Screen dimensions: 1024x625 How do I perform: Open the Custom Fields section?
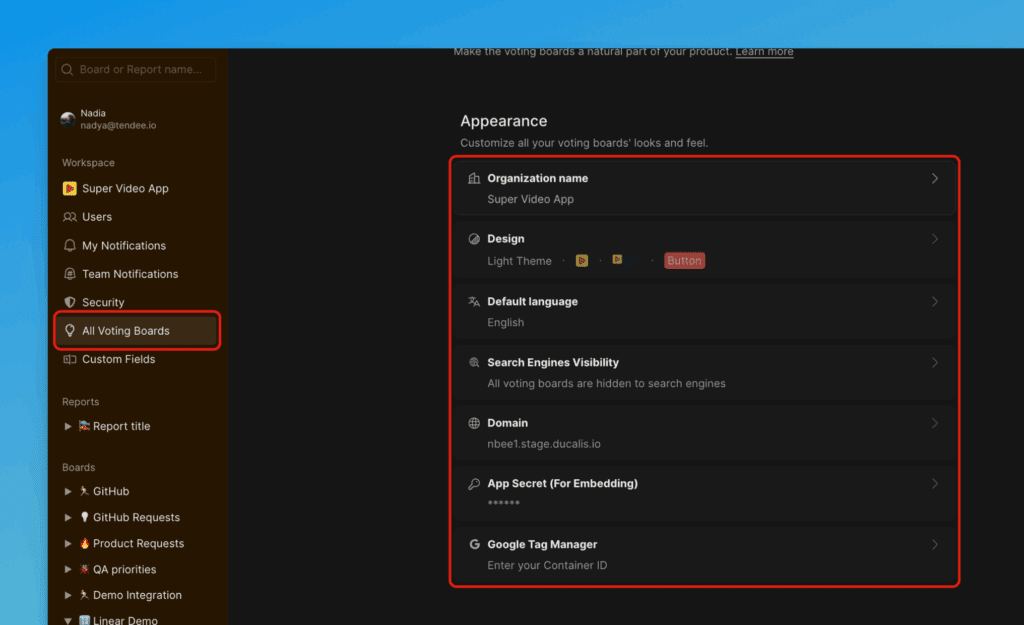click(x=118, y=359)
